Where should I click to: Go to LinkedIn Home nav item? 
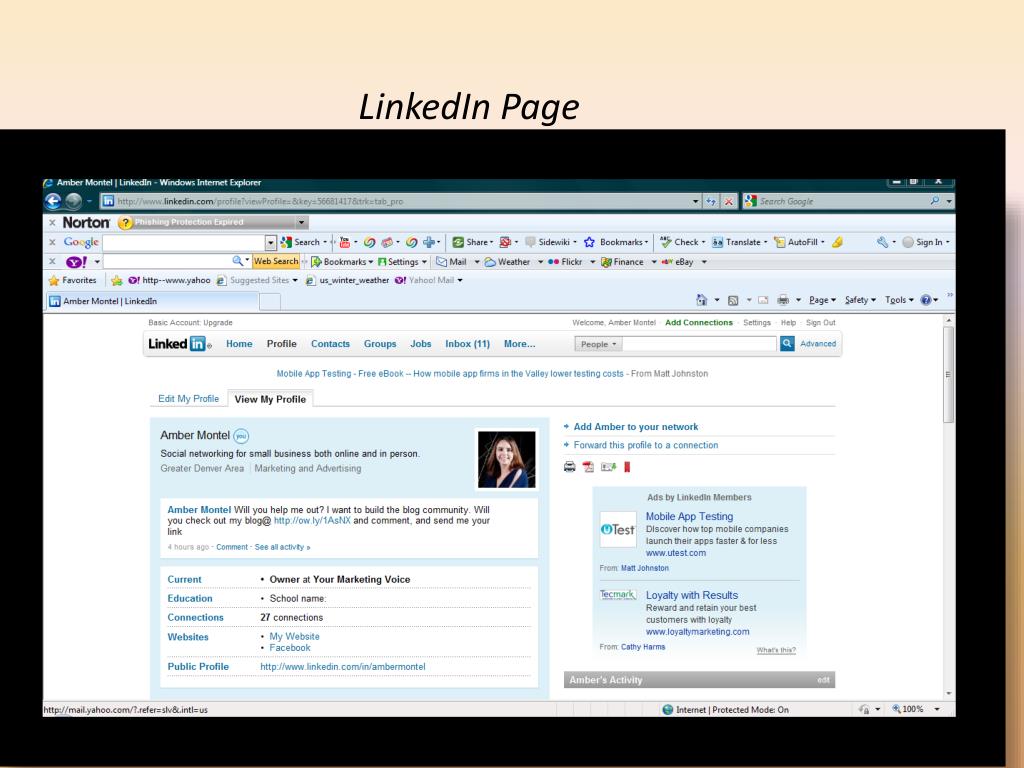(239, 344)
